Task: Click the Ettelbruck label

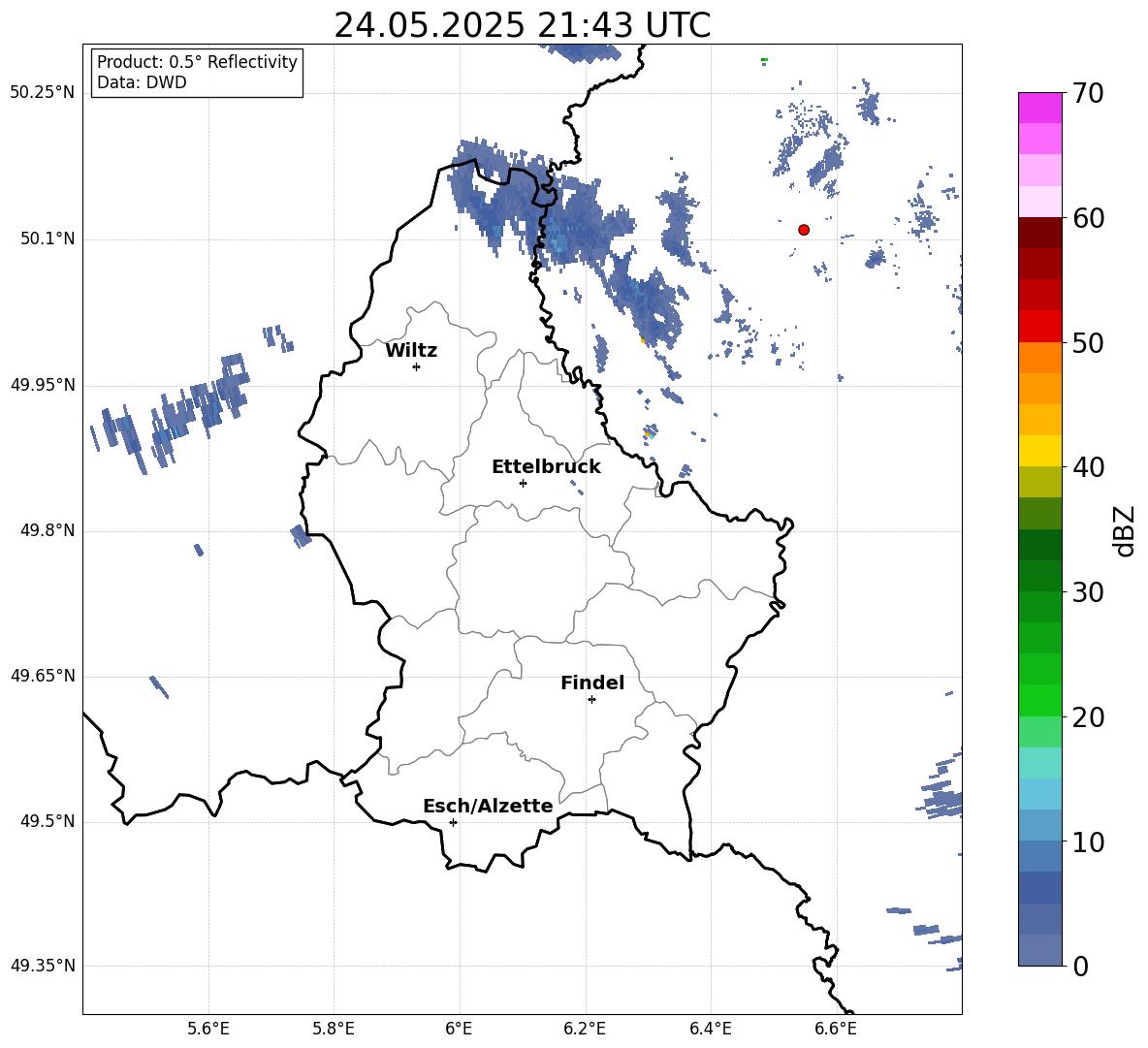Action: click(x=546, y=467)
